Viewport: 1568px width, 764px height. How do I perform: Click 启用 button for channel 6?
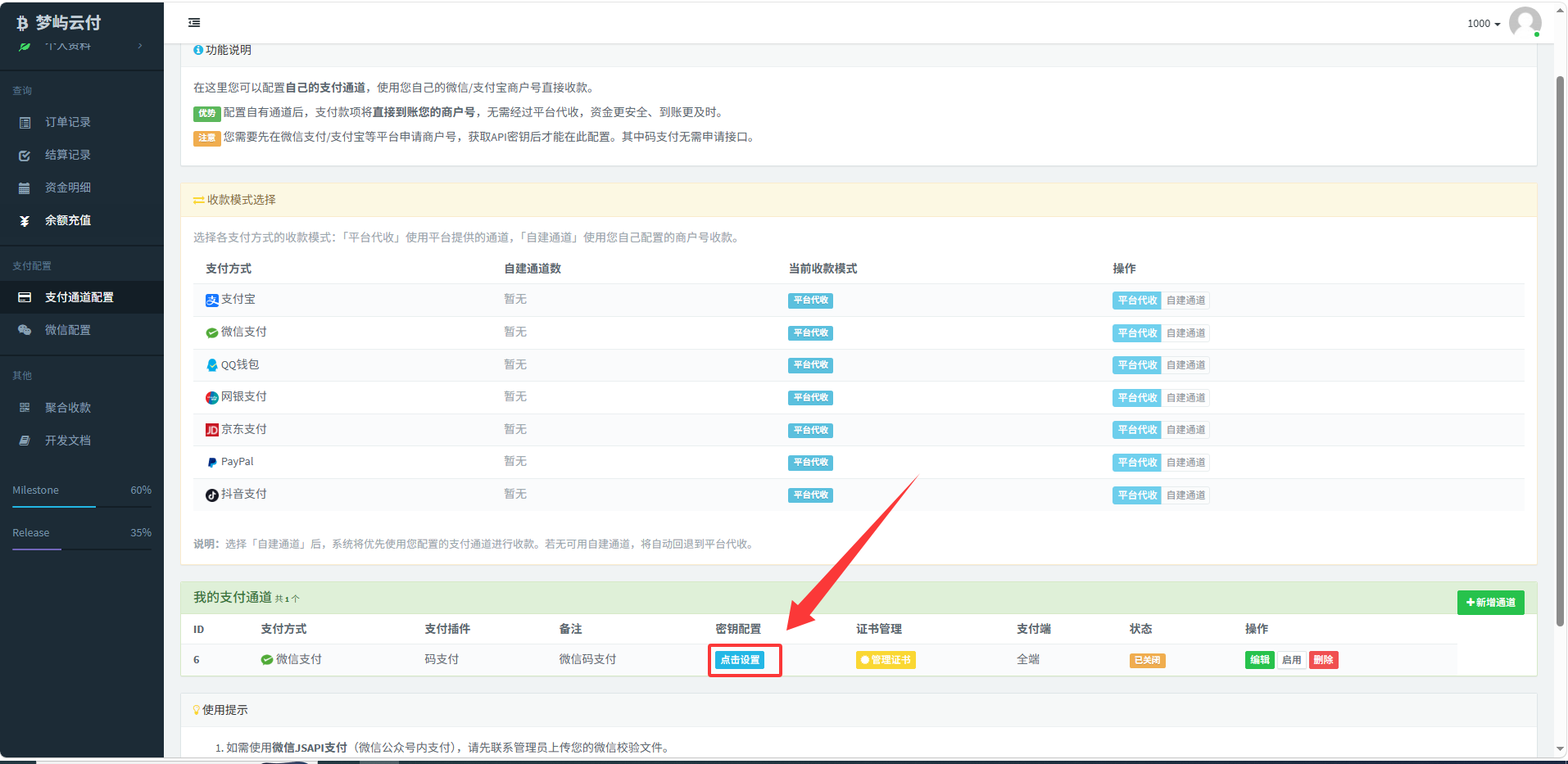[x=1291, y=660]
